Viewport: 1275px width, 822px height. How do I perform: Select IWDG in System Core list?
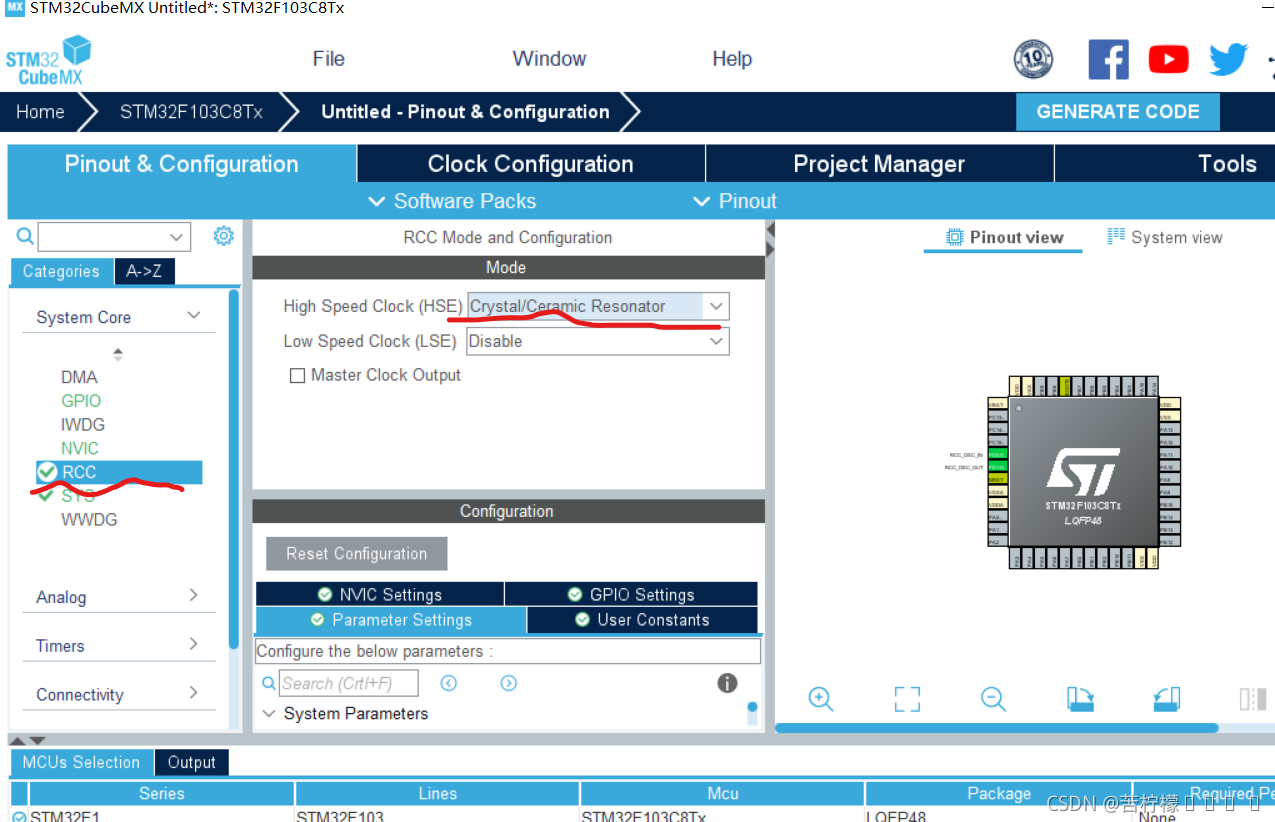tap(83, 425)
